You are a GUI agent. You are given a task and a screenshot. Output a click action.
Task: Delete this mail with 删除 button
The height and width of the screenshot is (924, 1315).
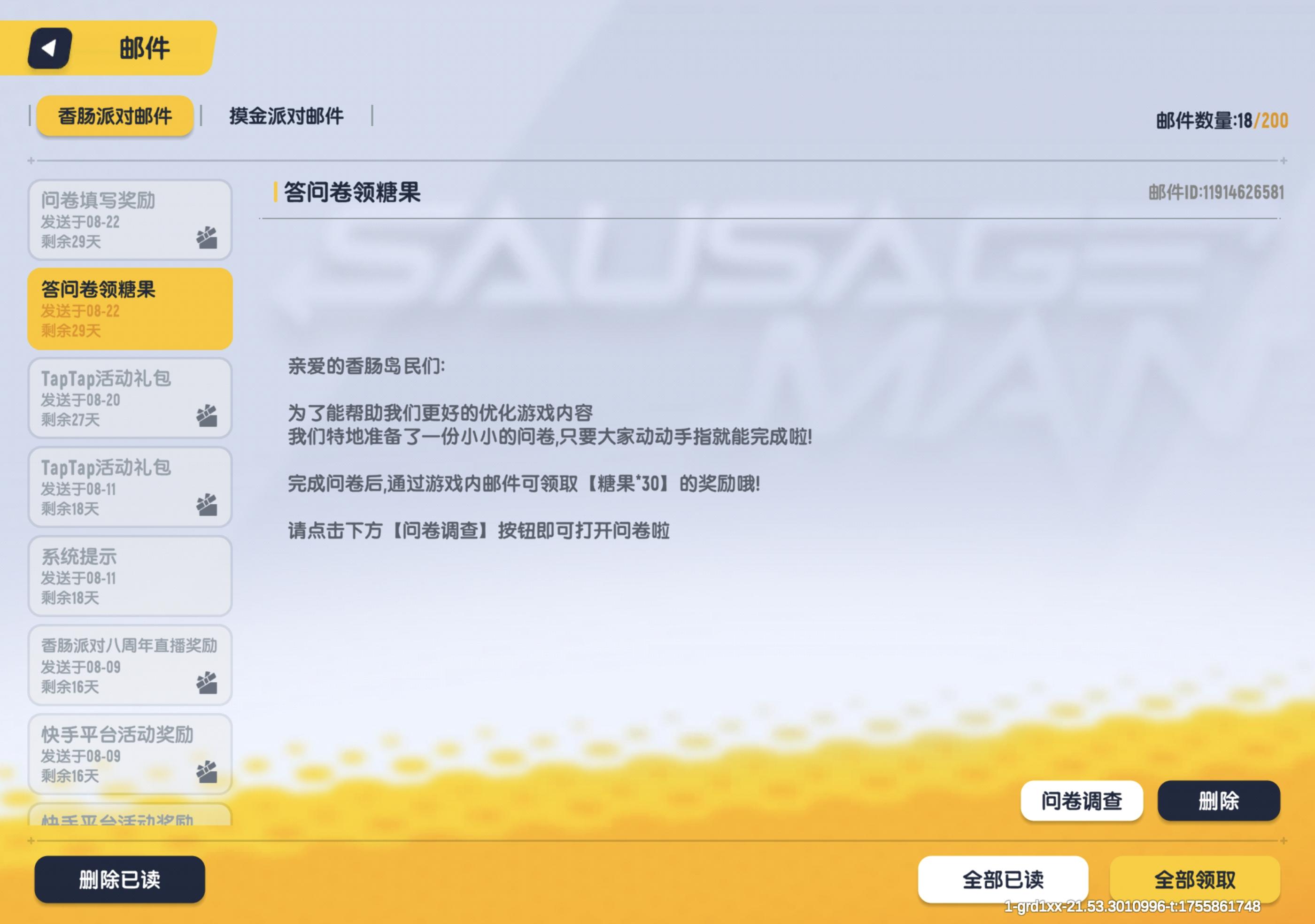(x=1218, y=801)
